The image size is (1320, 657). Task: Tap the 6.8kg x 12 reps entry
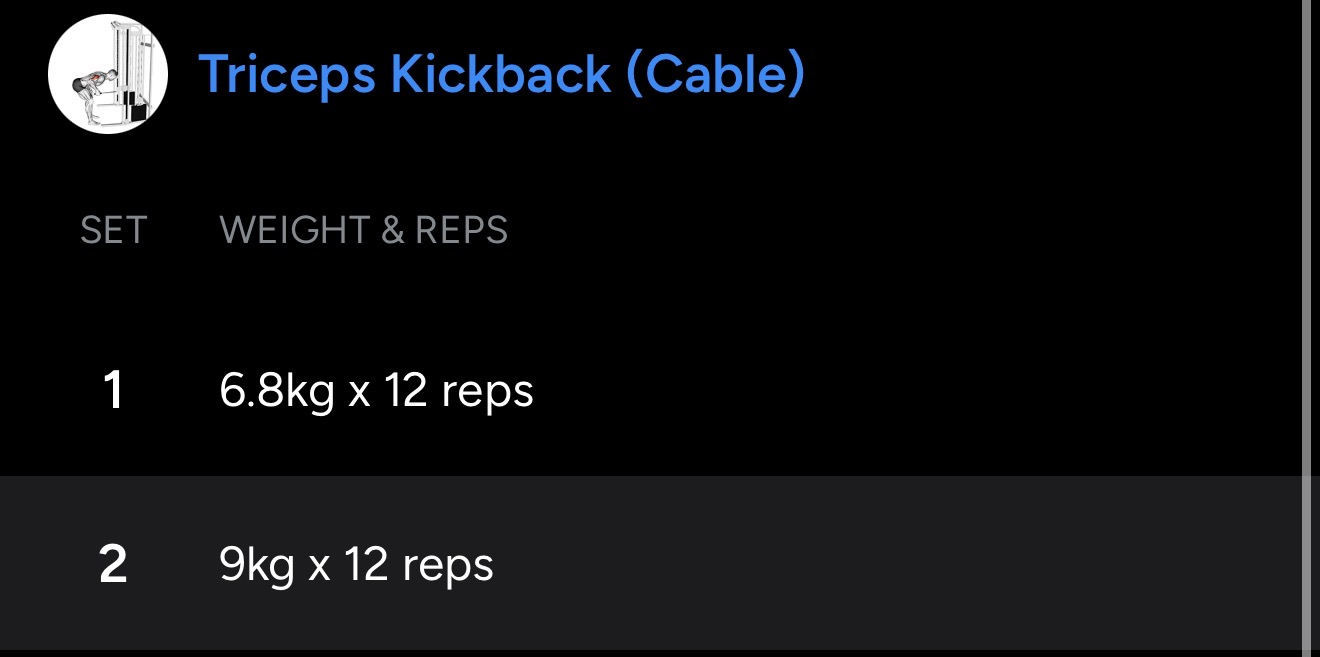pos(376,391)
